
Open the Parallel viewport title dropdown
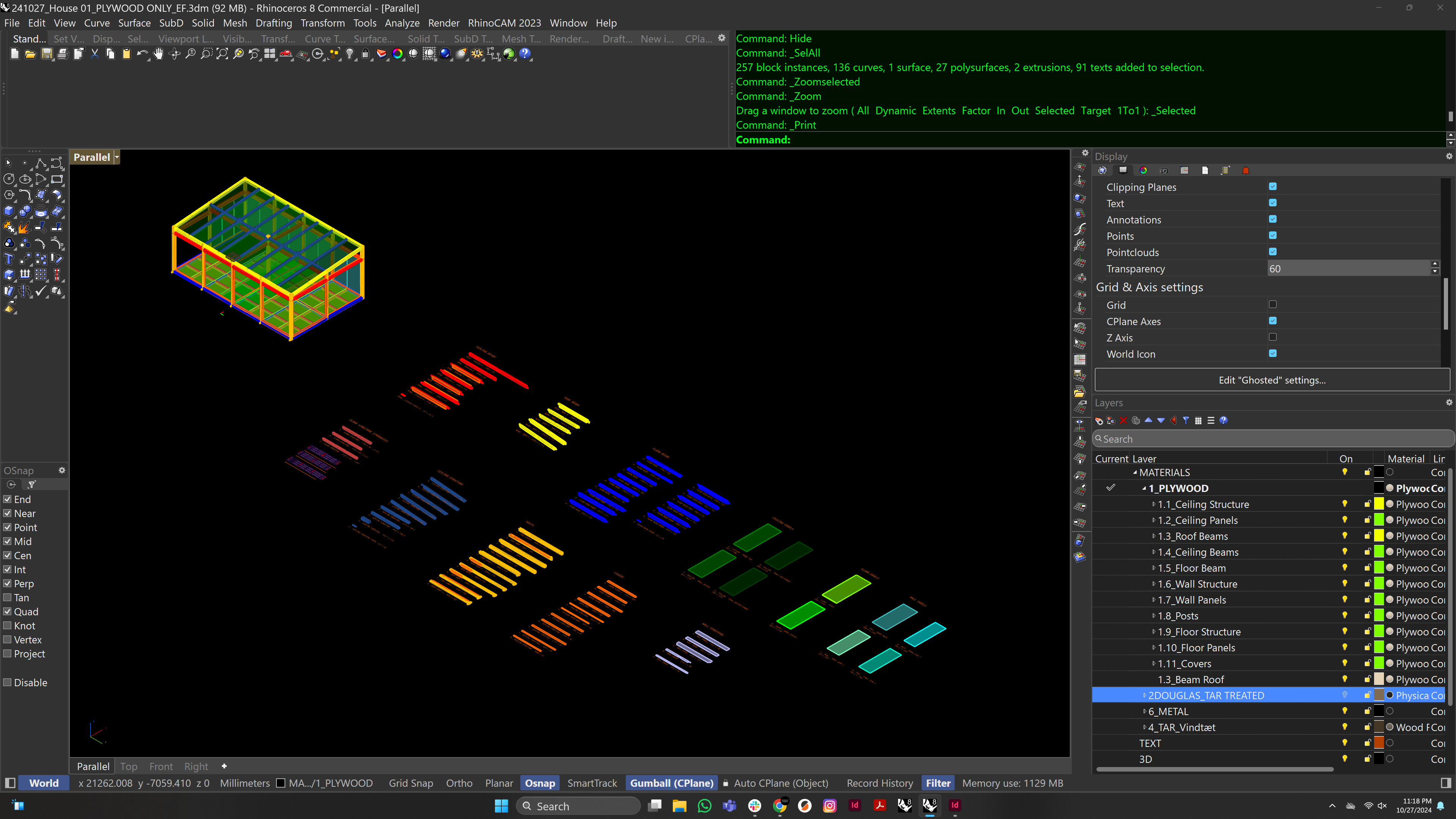coord(117,158)
